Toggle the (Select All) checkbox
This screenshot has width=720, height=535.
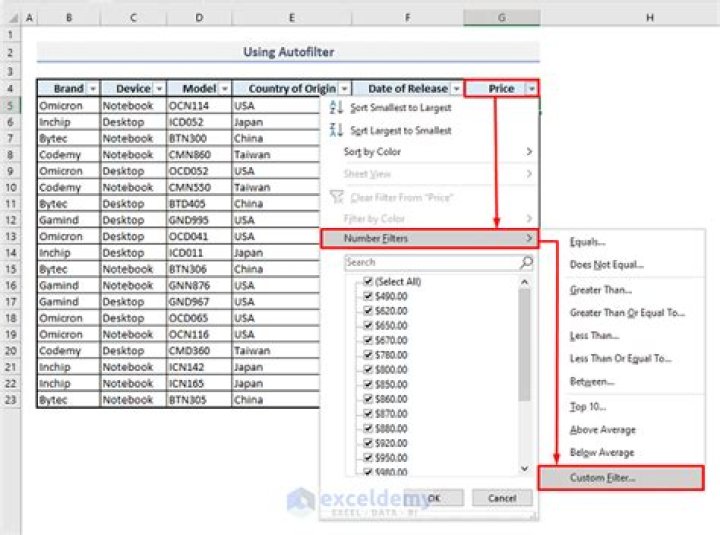tap(367, 281)
